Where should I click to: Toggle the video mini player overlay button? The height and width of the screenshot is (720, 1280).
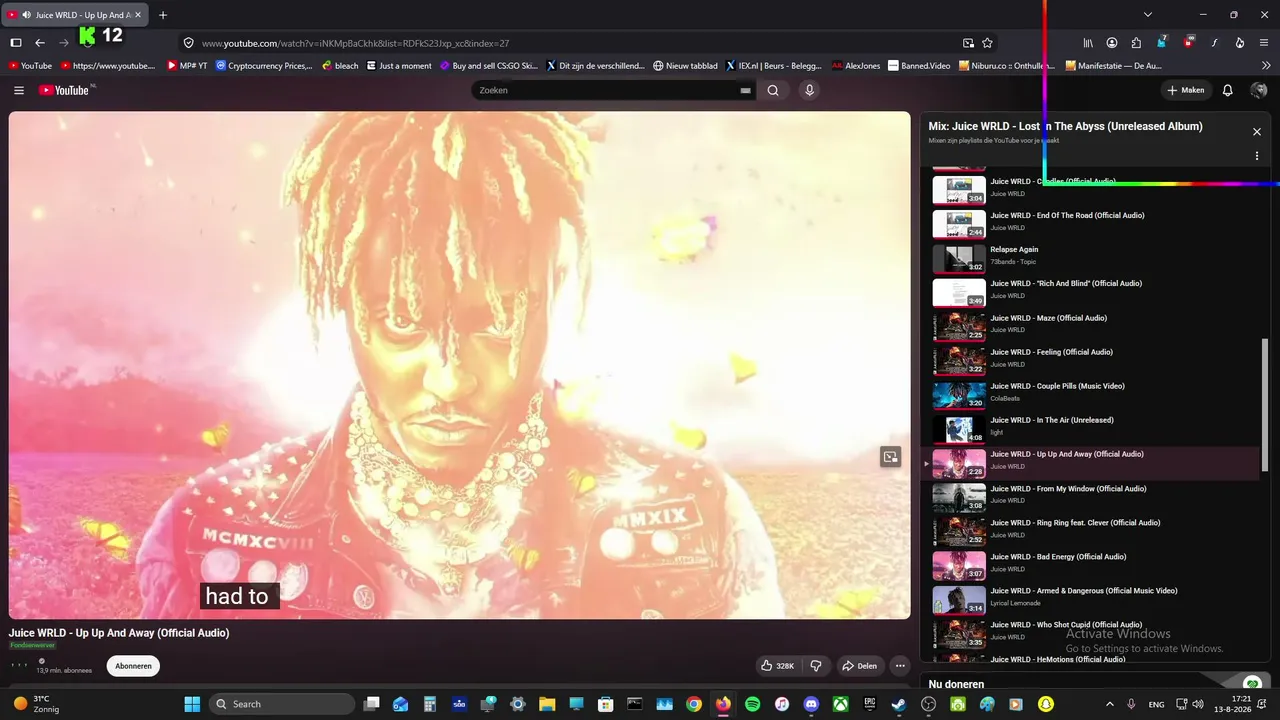coord(890,457)
